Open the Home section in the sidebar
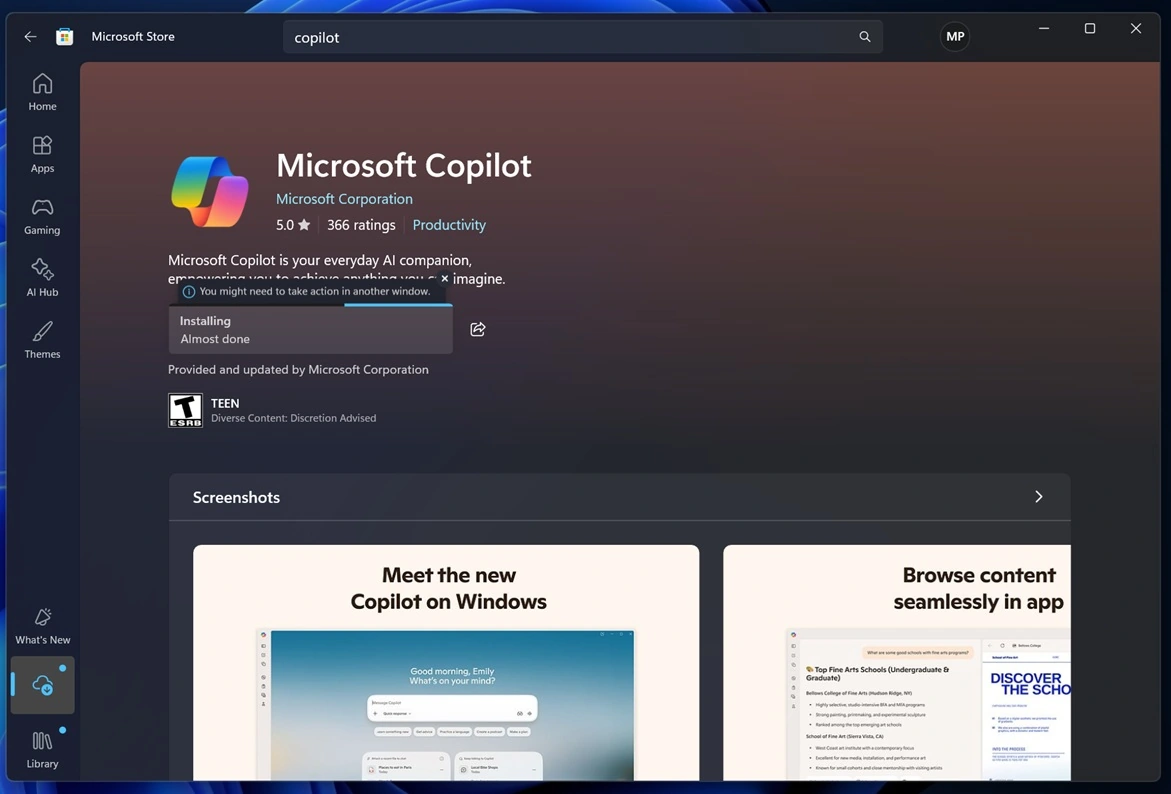The width and height of the screenshot is (1171, 794). pos(41,91)
